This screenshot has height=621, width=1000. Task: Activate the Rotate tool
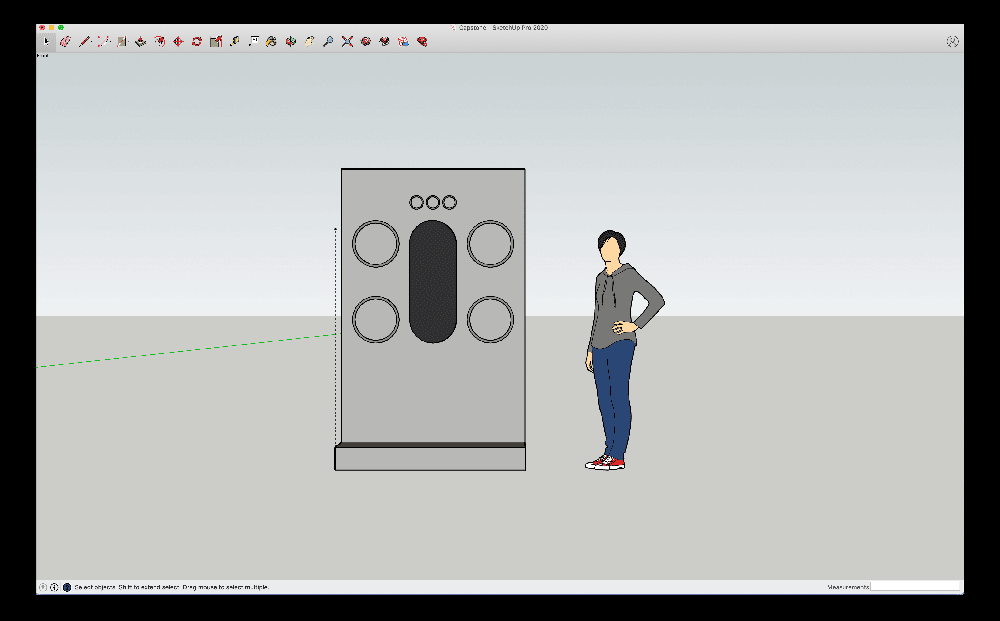pyautogui.click(x=197, y=41)
